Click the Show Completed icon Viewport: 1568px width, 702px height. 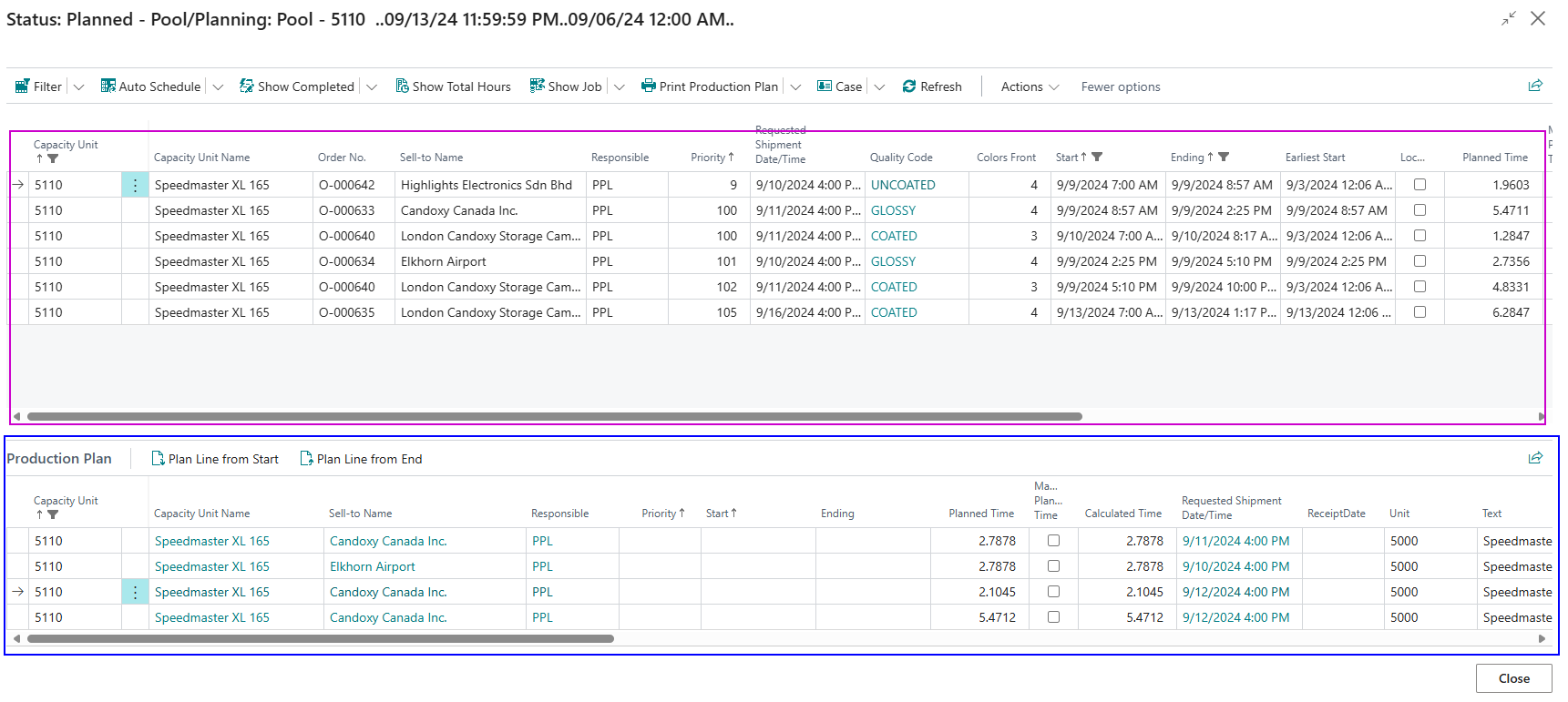(246, 86)
